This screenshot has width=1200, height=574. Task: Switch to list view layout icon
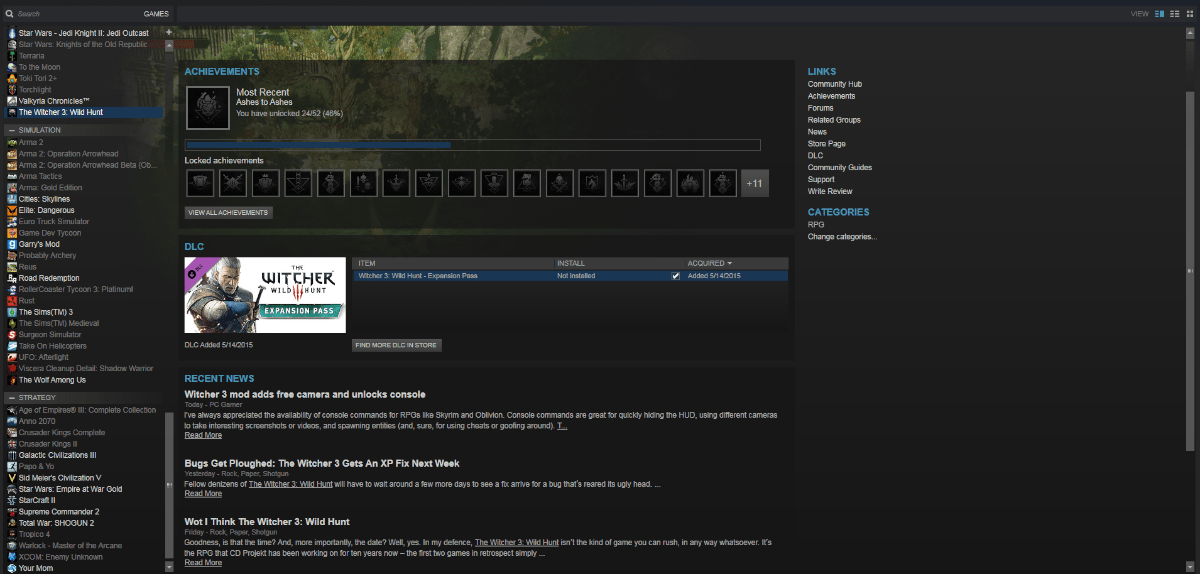1174,13
